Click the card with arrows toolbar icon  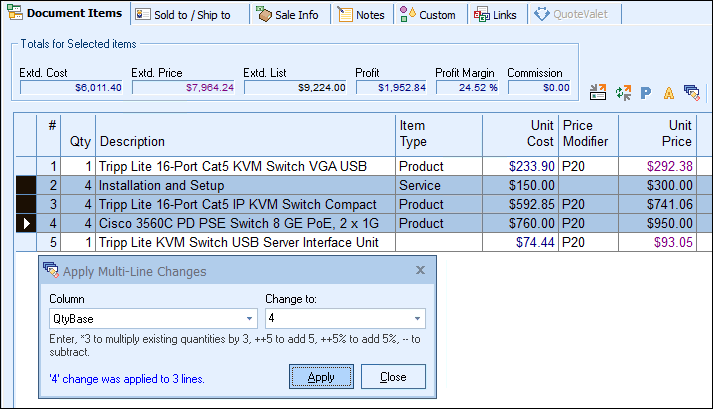coord(598,93)
